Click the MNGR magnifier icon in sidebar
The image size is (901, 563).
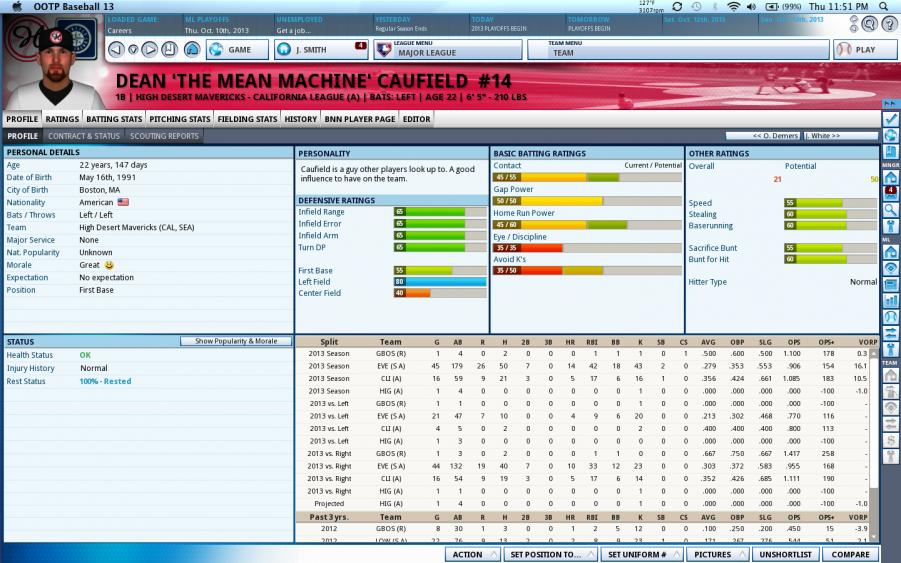[x=891, y=210]
